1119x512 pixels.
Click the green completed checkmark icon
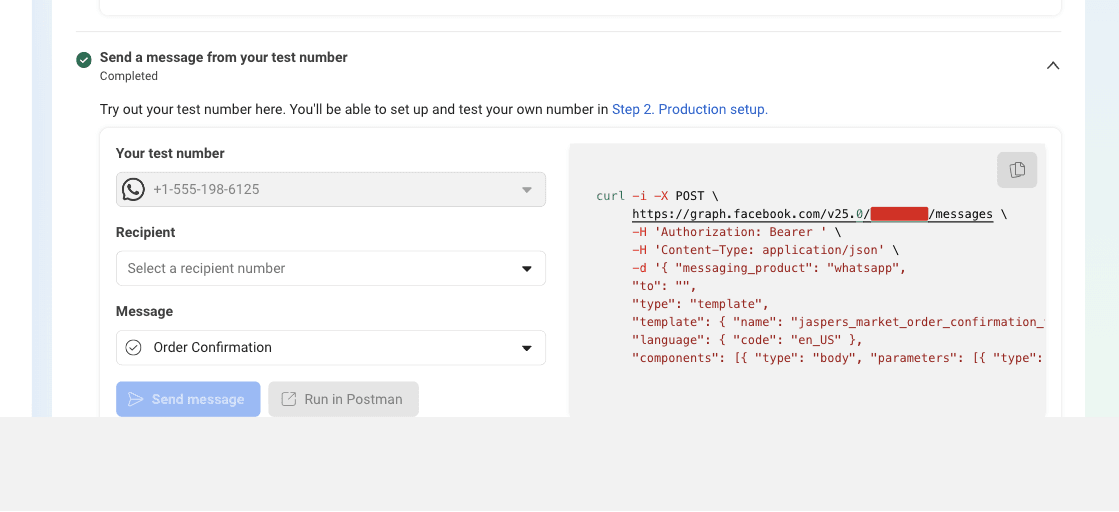(x=84, y=60)
